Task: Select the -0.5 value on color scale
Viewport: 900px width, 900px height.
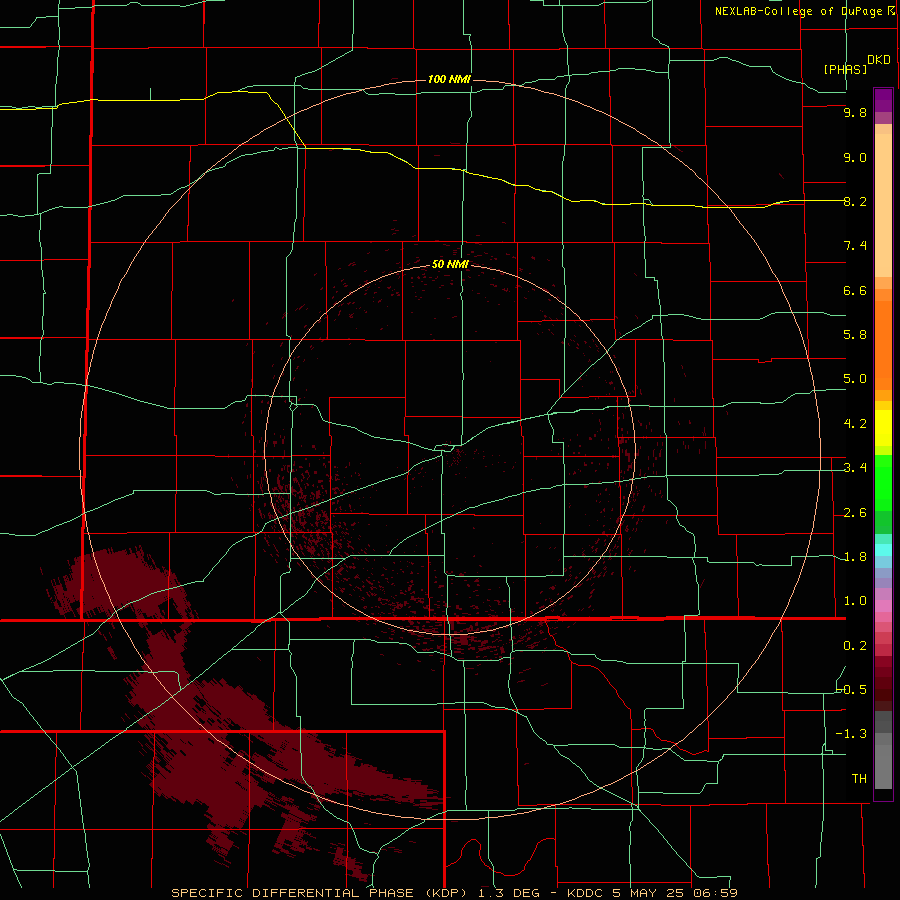Action: tap(852, 690)
